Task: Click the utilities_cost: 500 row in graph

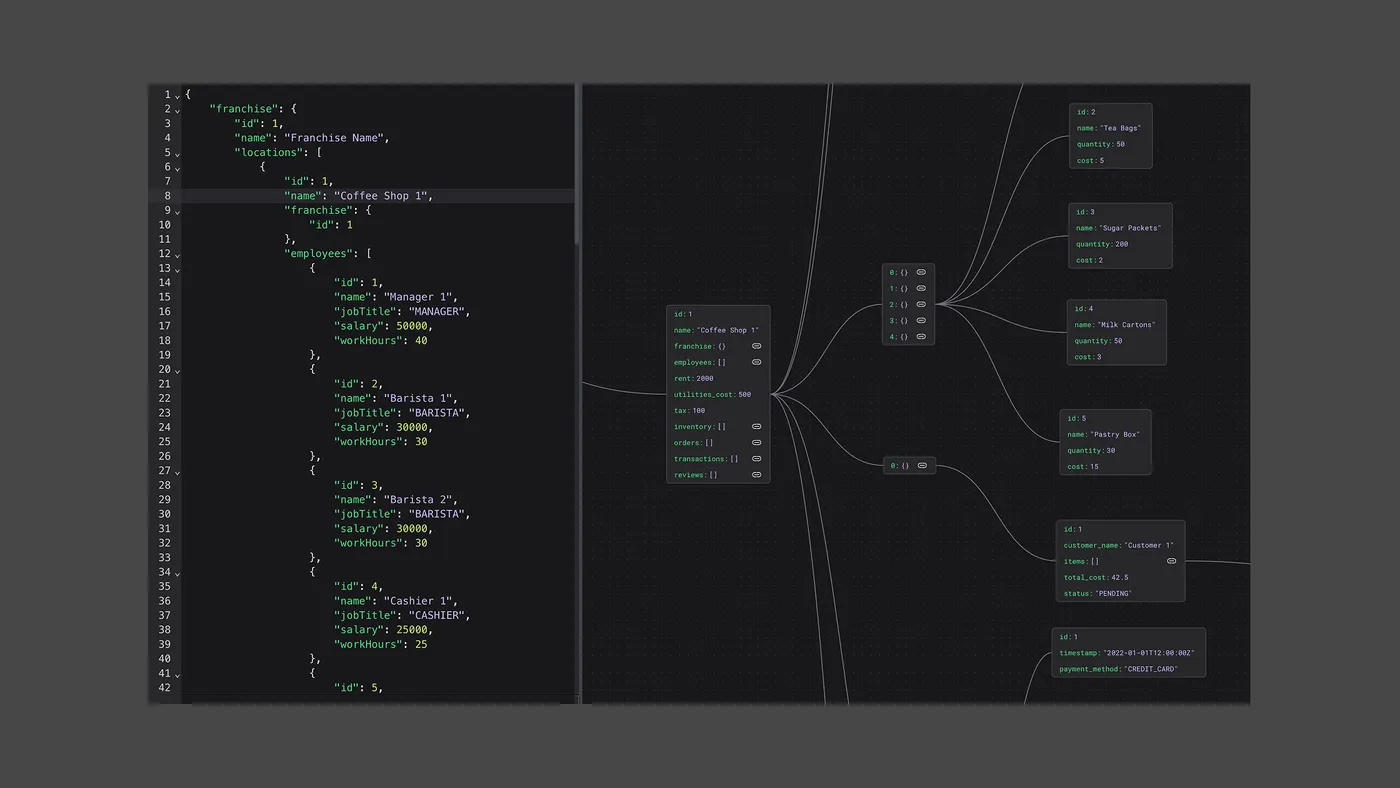Action: point(712,395)
